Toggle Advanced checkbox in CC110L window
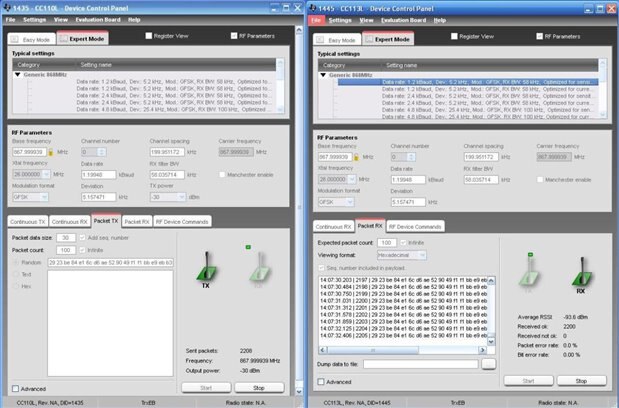 pyautogui.click(x=15, y=389)
